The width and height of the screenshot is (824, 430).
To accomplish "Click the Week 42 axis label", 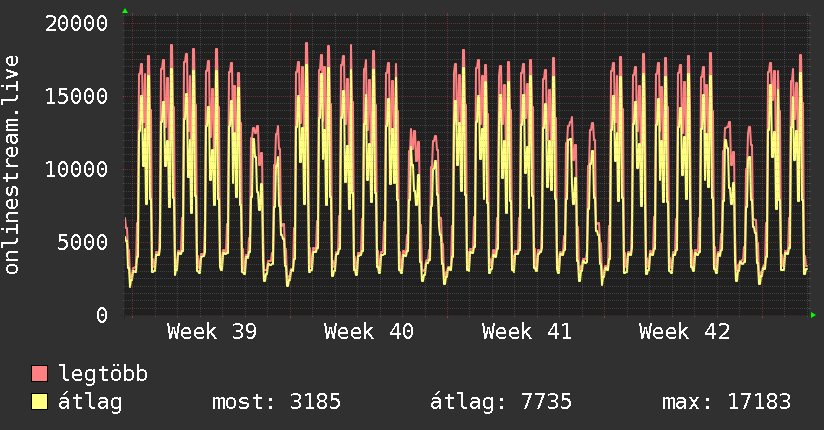I will [x=684, y=332].
